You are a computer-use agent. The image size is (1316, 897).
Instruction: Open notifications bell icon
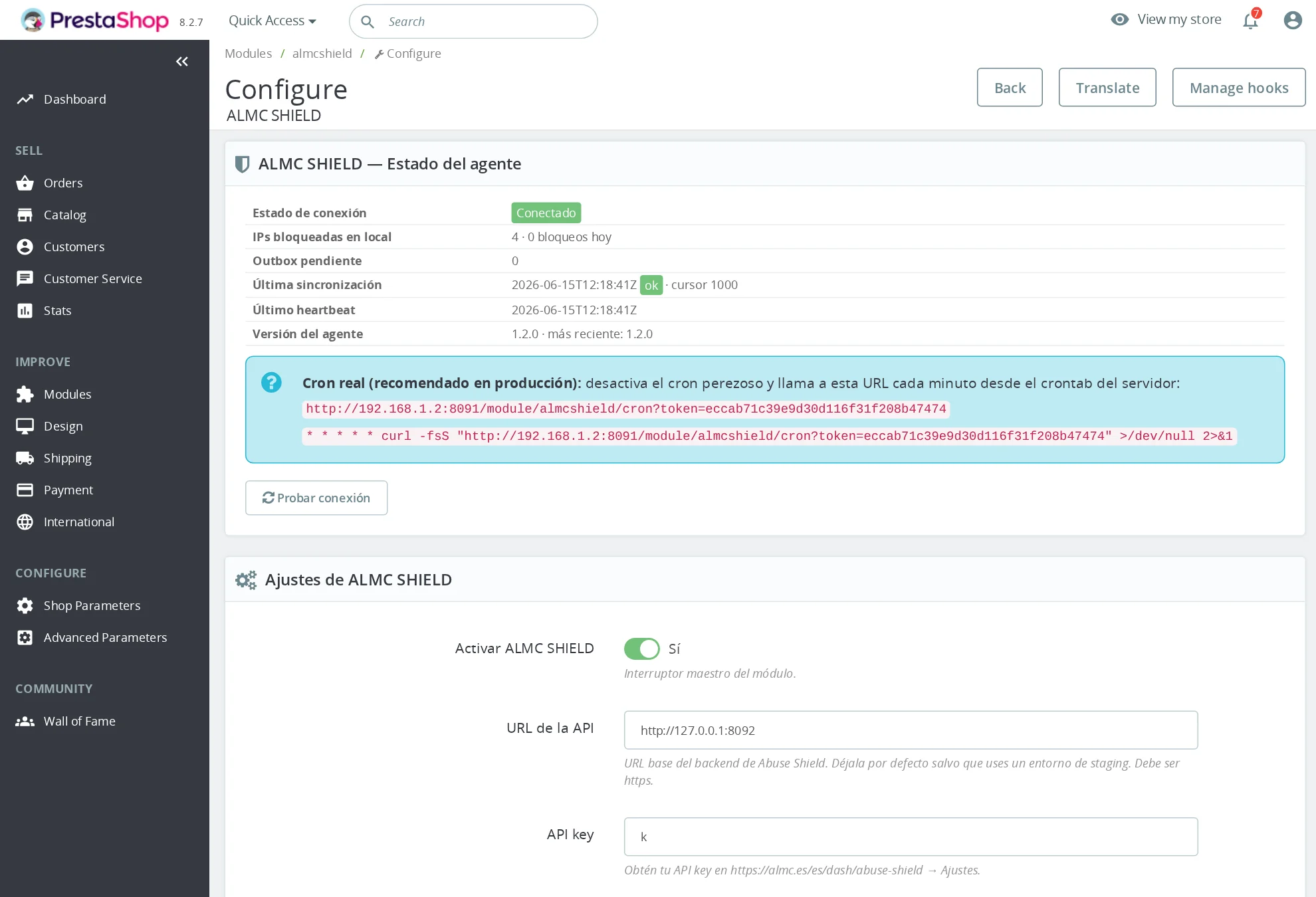[1251, 20]
